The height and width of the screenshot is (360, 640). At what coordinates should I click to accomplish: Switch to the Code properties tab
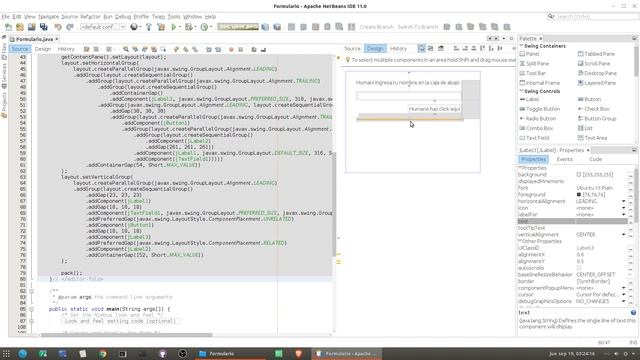pyautogui.click(x=596, y=159)
